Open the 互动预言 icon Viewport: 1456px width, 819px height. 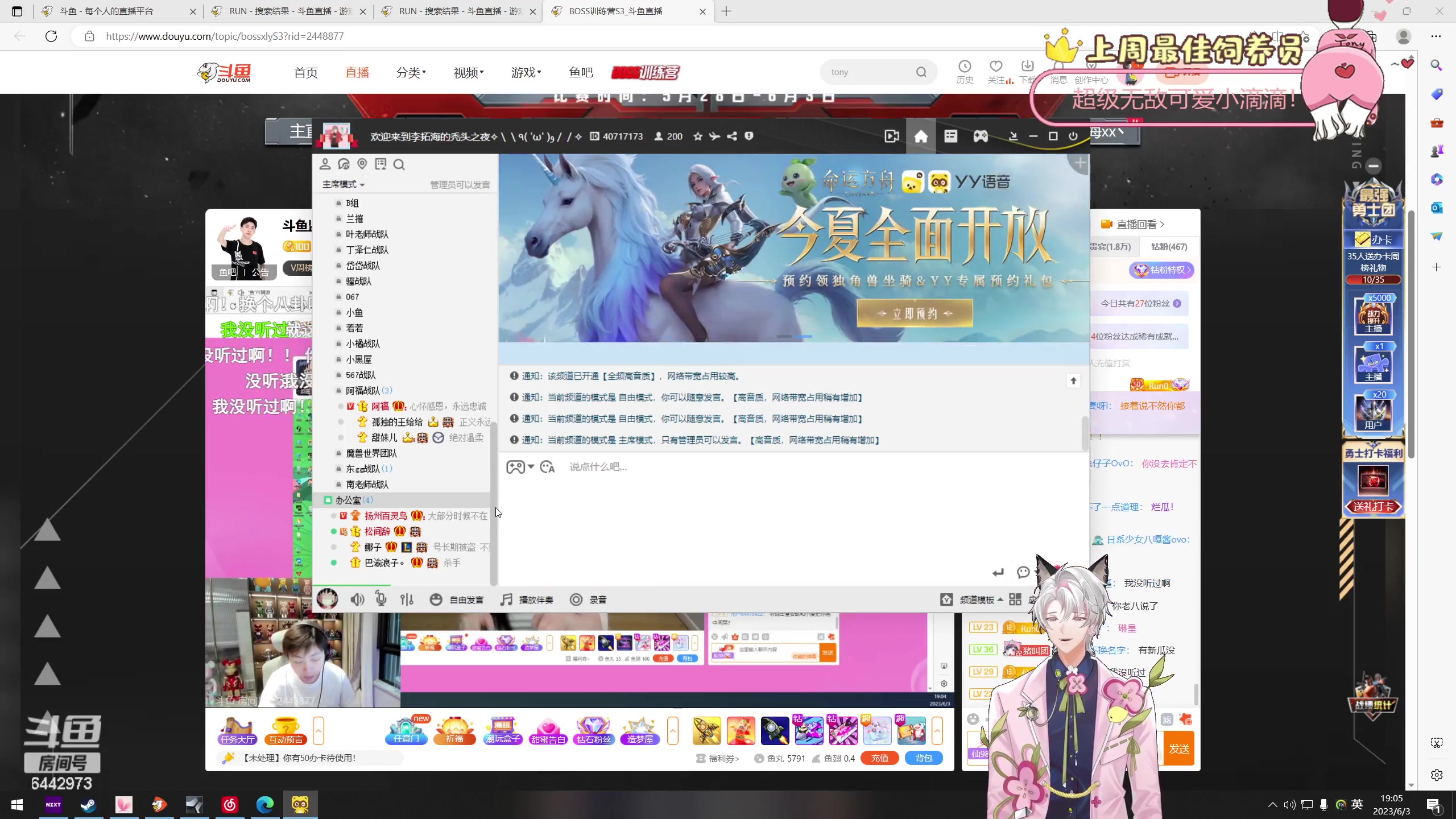[286, 731]
